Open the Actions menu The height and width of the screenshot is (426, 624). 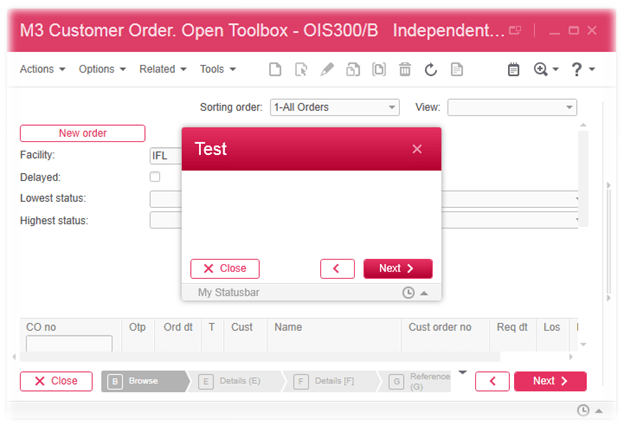(42, 70)
